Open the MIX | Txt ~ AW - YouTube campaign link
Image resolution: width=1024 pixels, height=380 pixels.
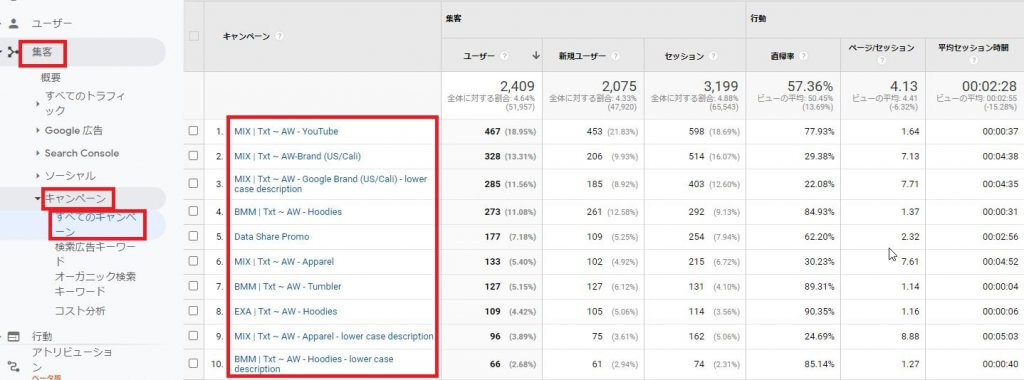286,131
